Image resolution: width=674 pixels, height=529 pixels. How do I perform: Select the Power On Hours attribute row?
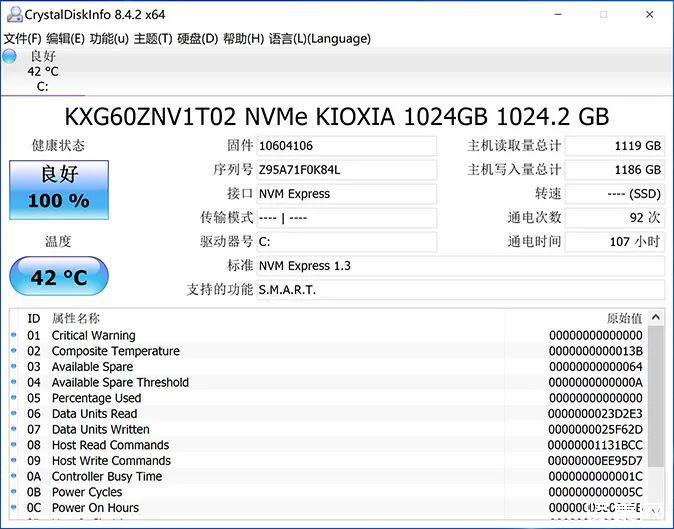tap(328, 508)
